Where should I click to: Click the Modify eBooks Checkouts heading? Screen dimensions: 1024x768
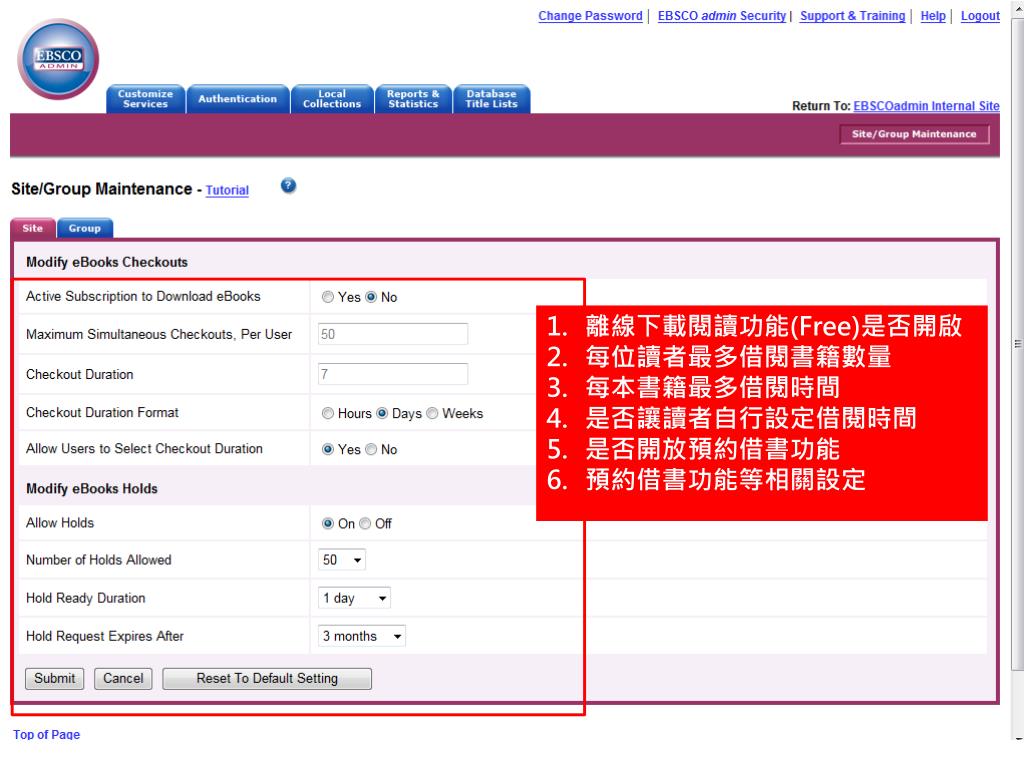pos(107,263)
